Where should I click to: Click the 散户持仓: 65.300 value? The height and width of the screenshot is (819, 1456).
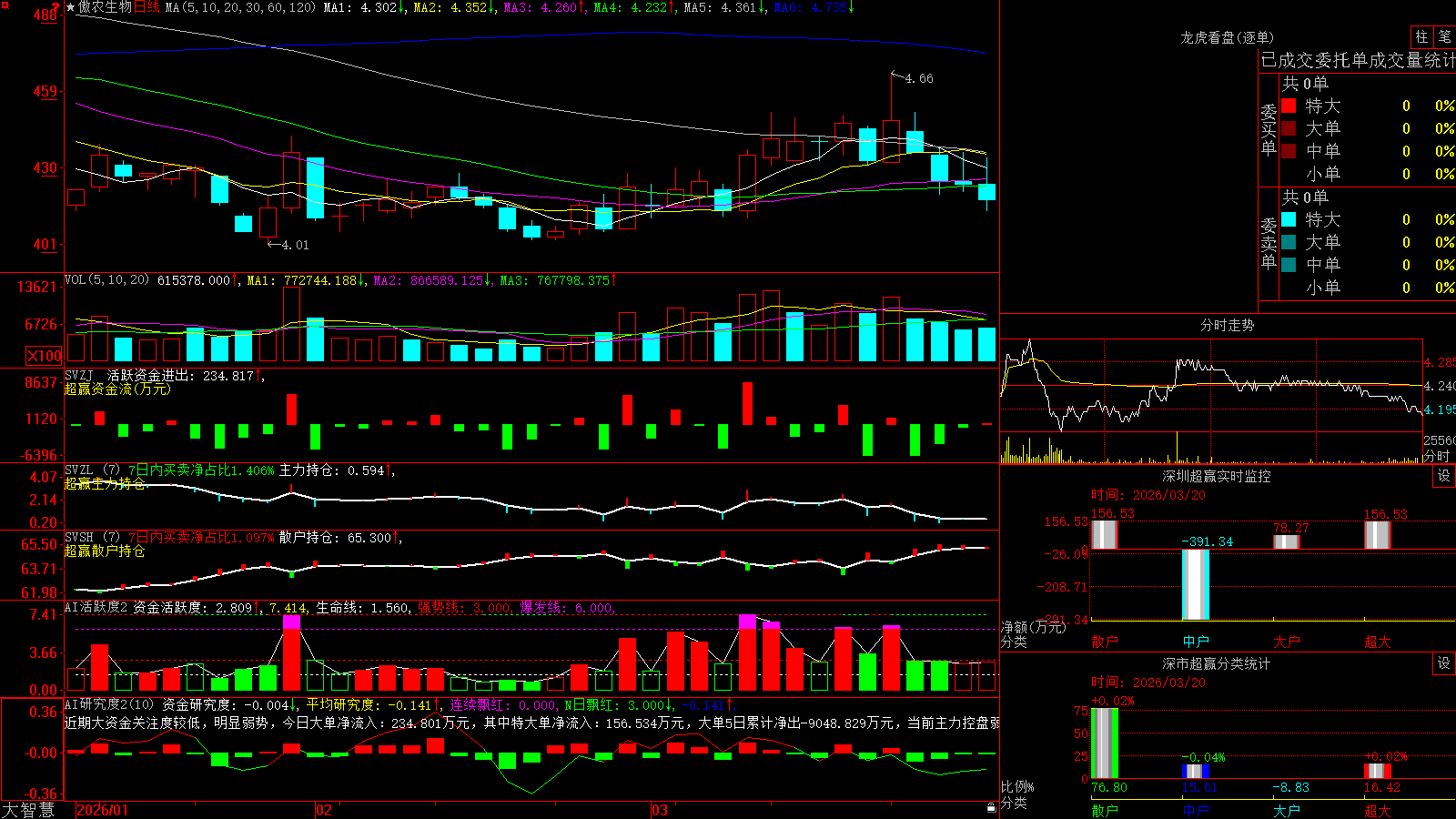339,538
